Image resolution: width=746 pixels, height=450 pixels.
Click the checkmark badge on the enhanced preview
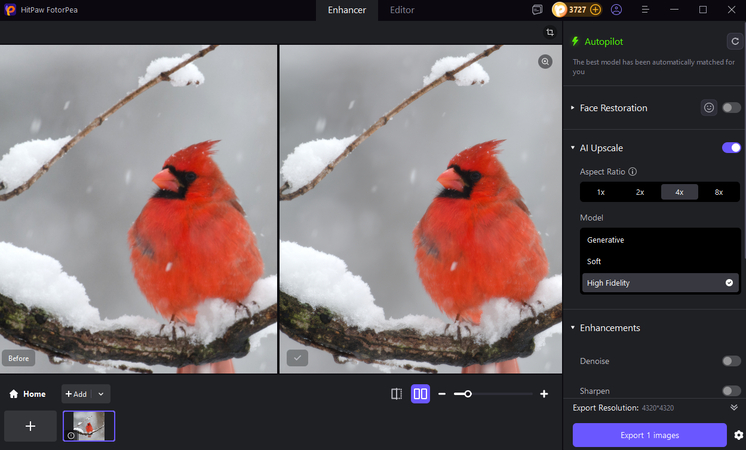tap(297, 358)
